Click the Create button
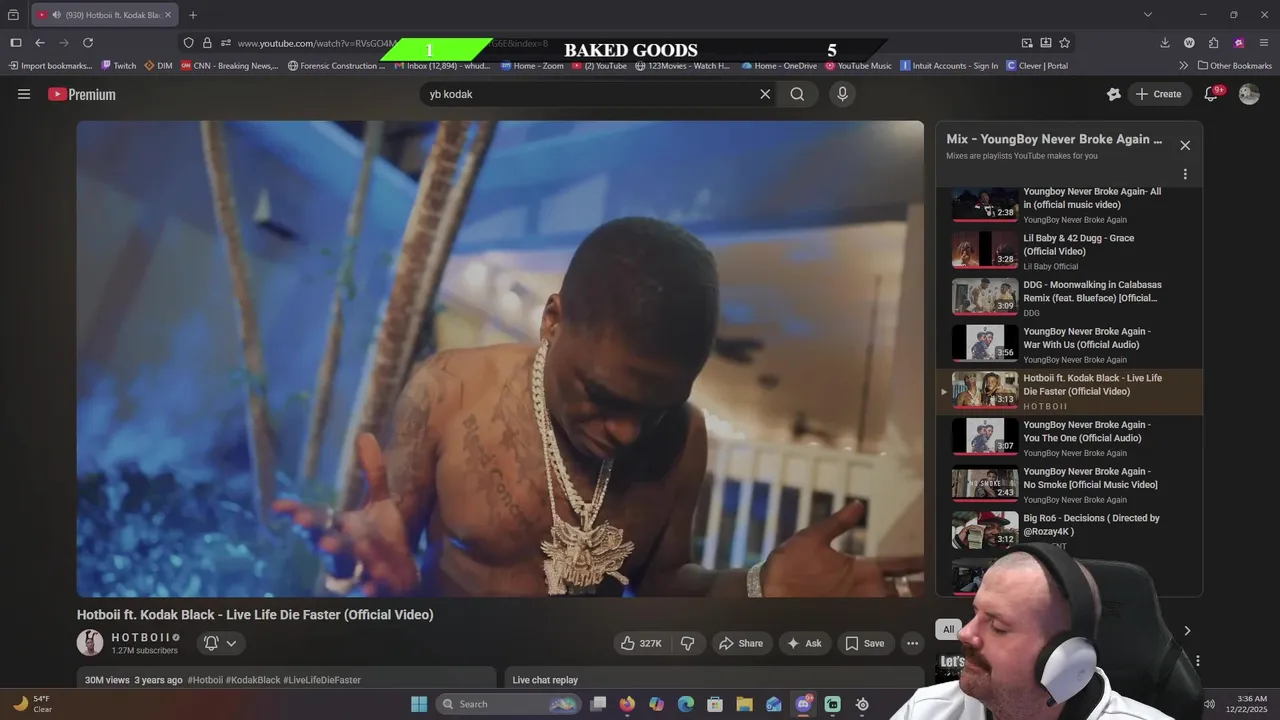 point(1158,94)
